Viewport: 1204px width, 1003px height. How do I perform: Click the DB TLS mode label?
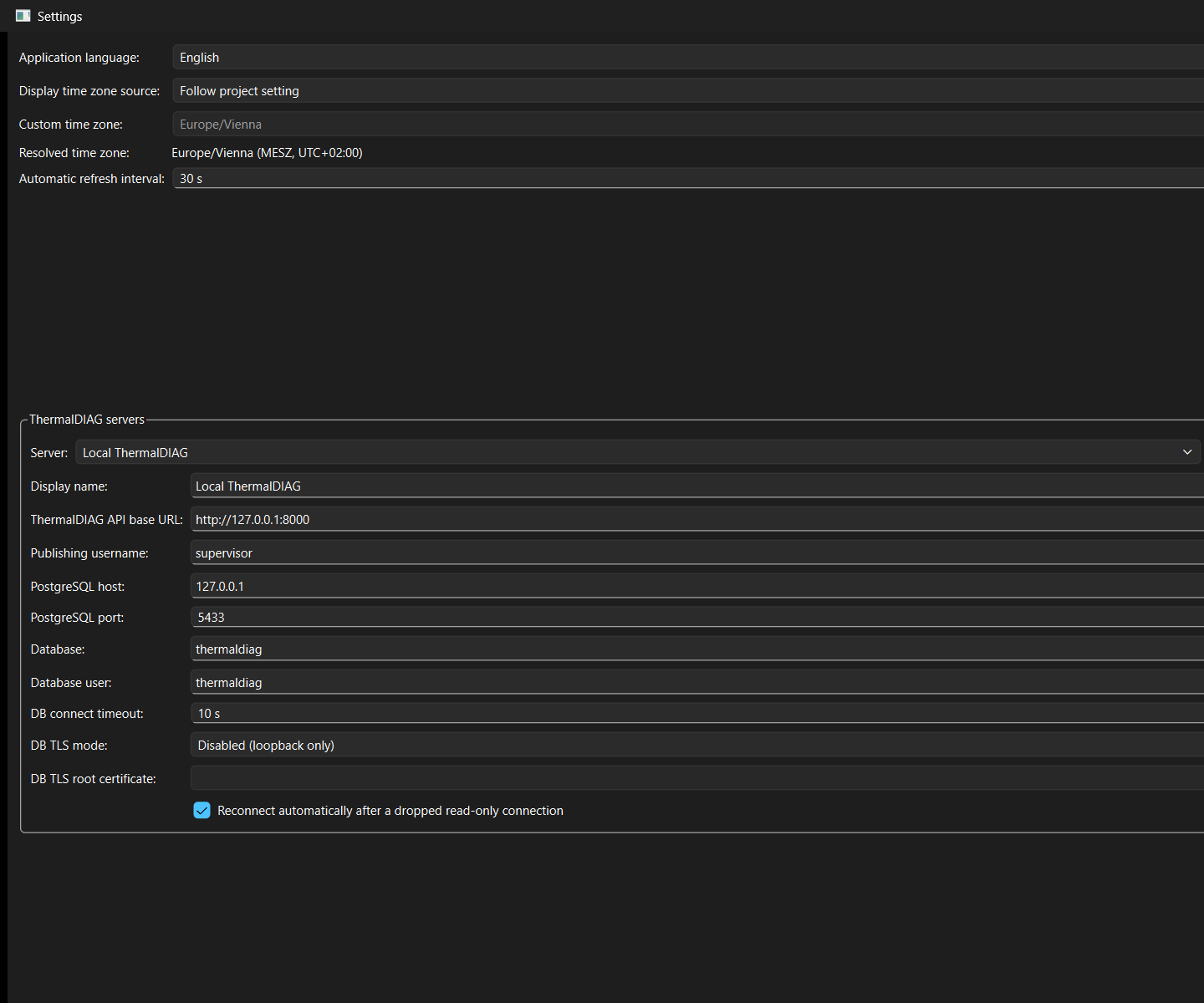coord(69,746)
